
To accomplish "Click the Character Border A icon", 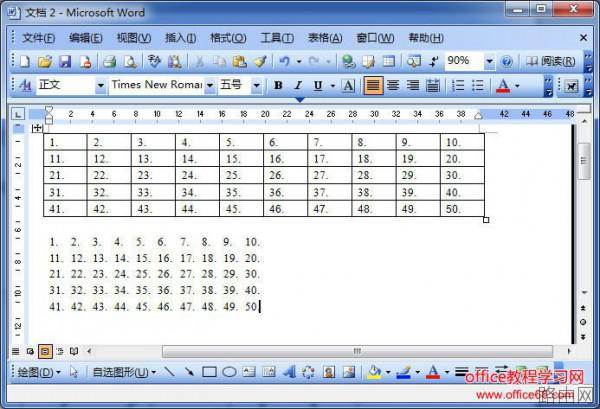I will [x=348, y=85].
